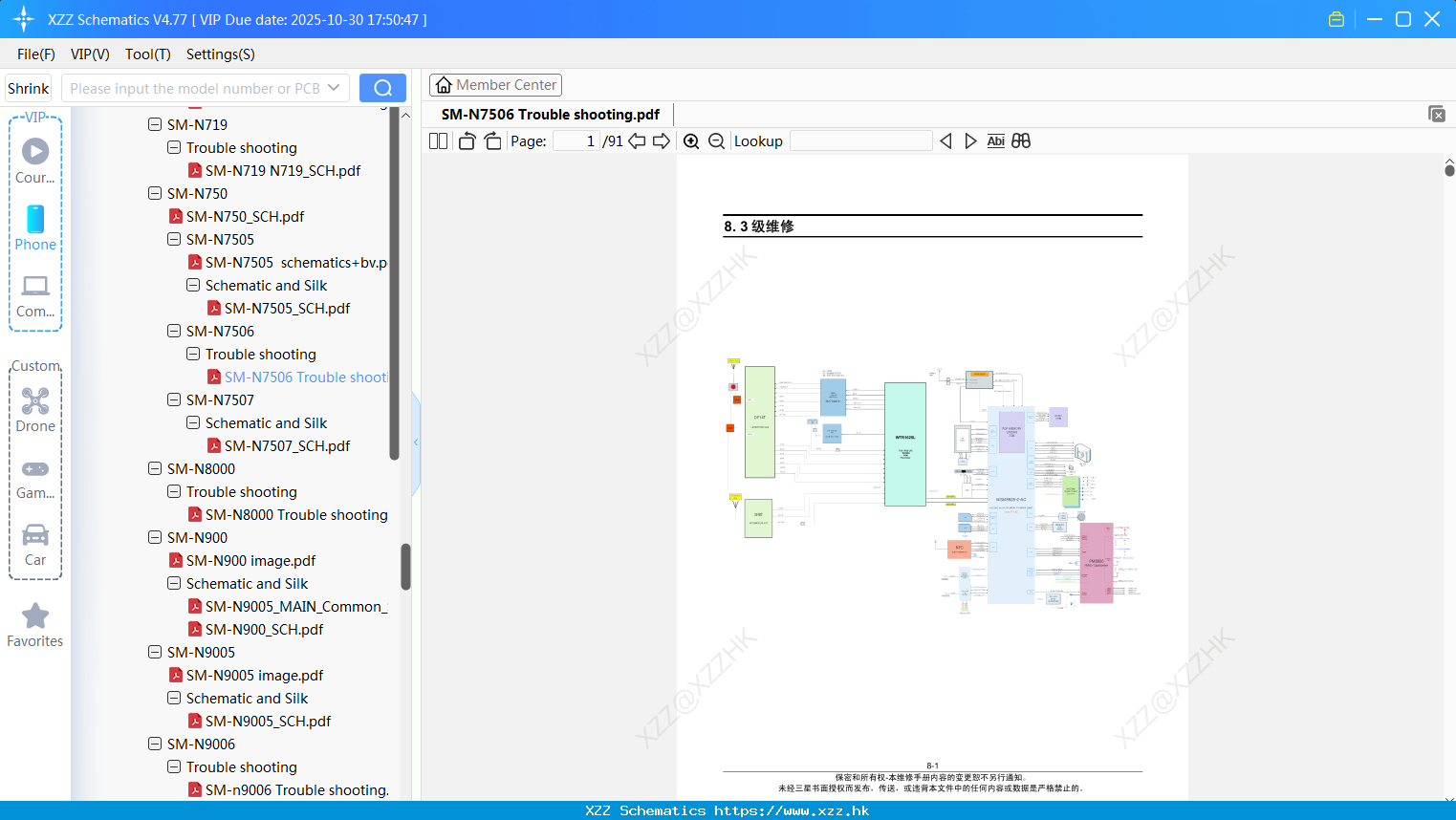The height and width of the screenshot is (820, 1456).
Task: Click the Page number input field
Action: point(576,140)
